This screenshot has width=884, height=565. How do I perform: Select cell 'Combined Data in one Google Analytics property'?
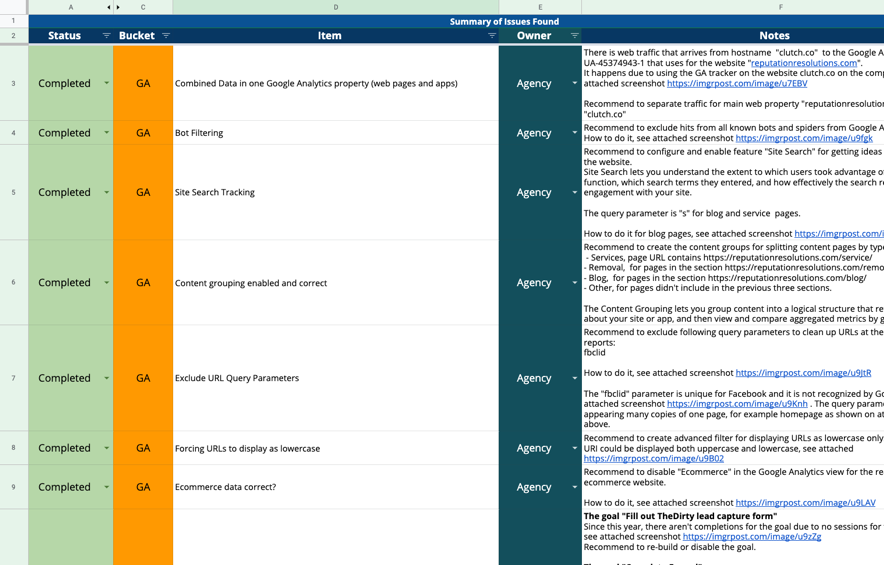pos(335,83)
